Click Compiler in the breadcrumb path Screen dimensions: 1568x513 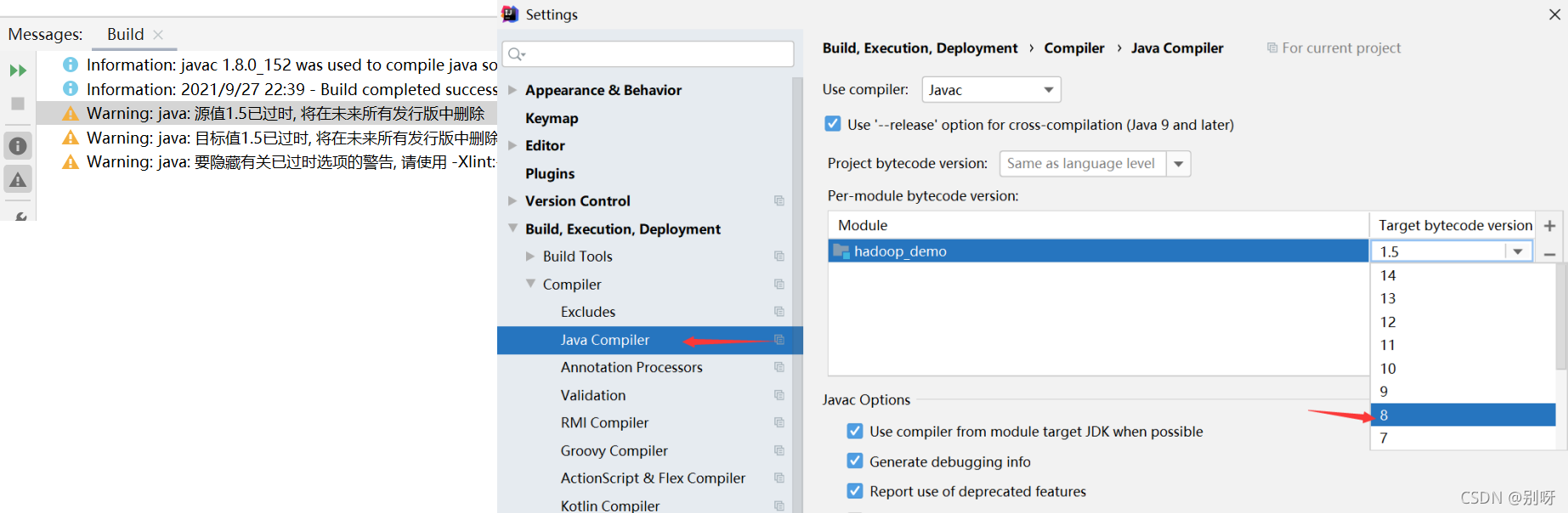coord(1074,48)
